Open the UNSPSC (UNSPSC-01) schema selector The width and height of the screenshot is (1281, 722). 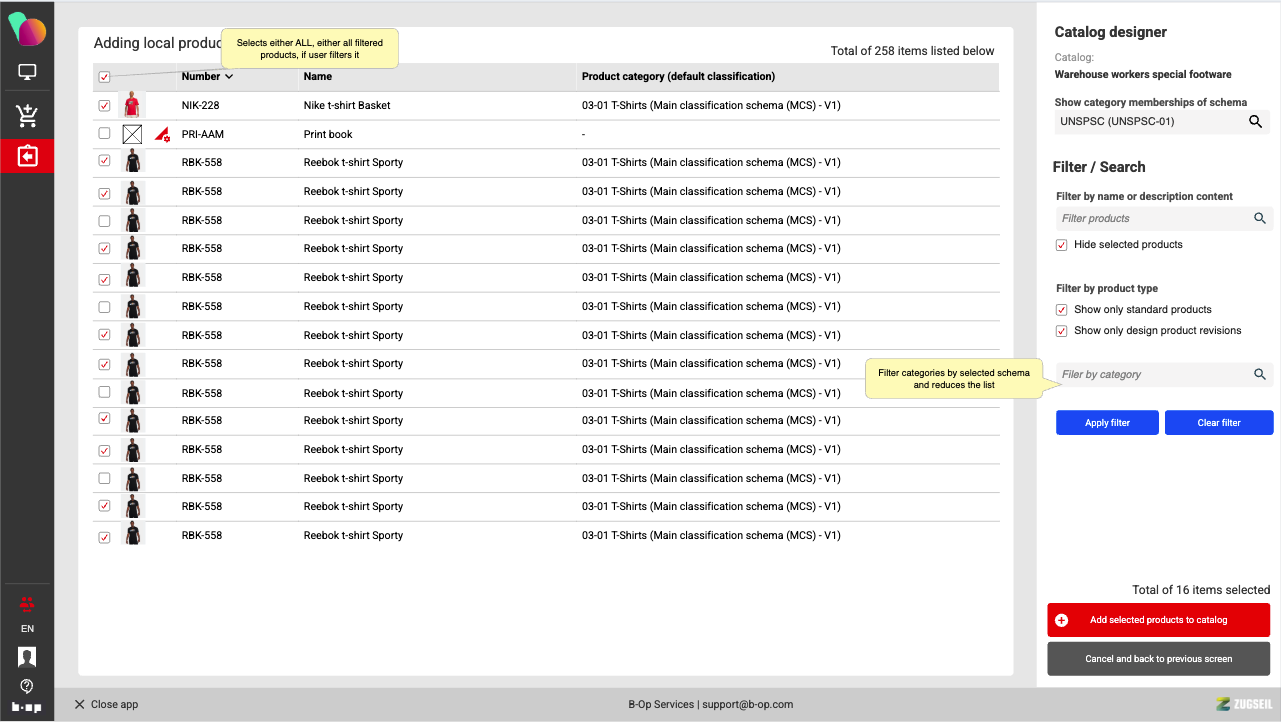[x=1150, y=122]
